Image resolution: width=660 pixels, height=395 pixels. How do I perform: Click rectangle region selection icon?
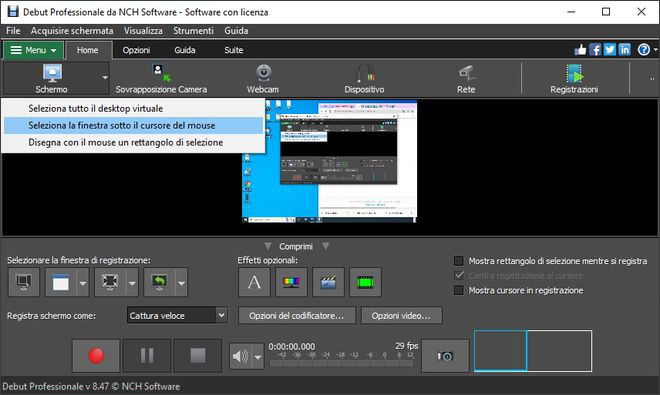[110, 282]
